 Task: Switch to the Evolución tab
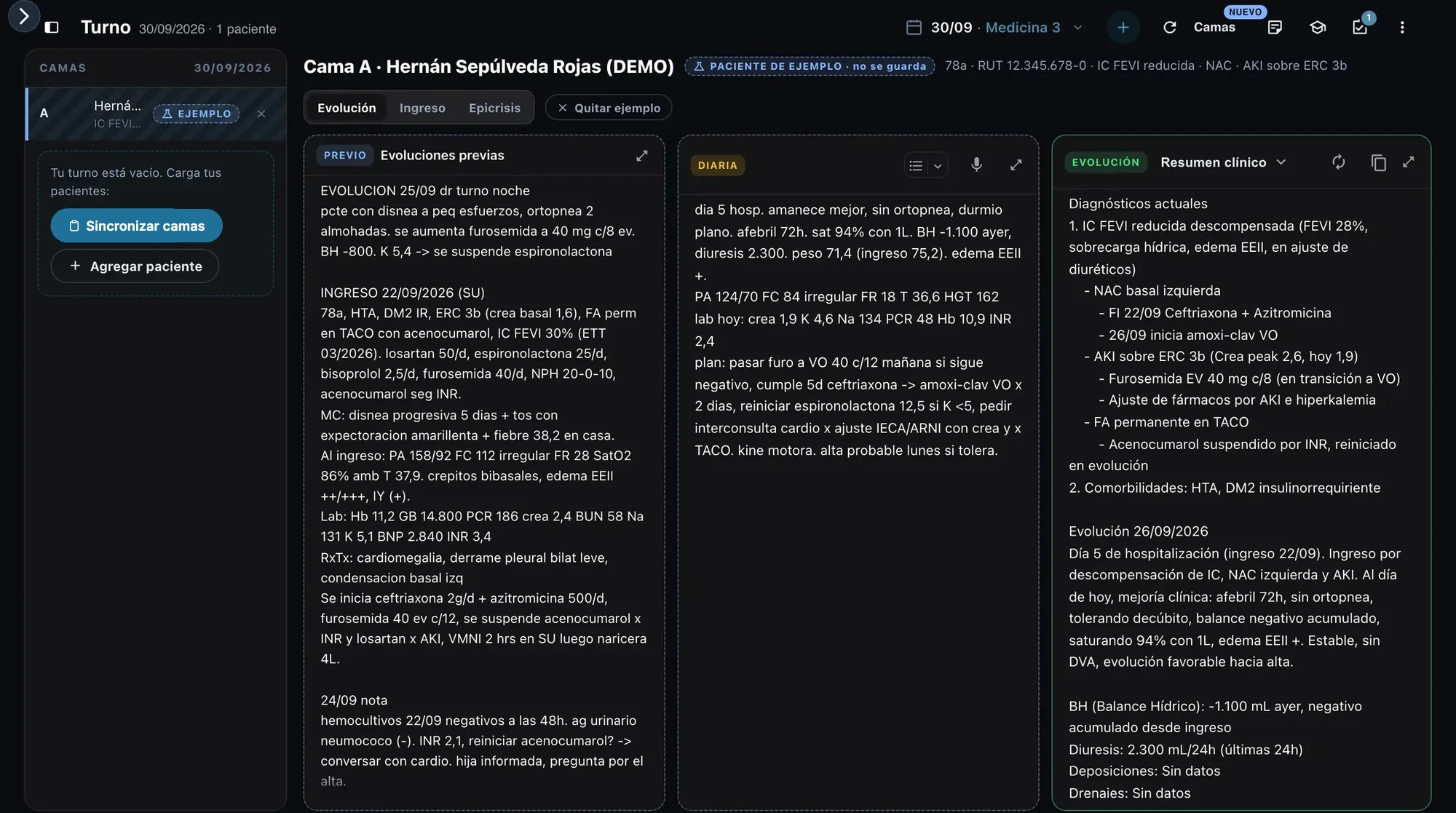[x=347, y=108]
